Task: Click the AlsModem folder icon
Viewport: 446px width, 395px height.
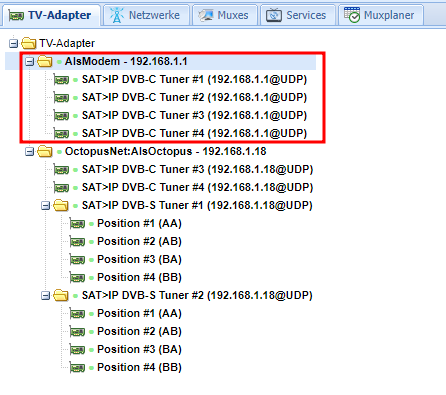Action: (x=45, y=61)
